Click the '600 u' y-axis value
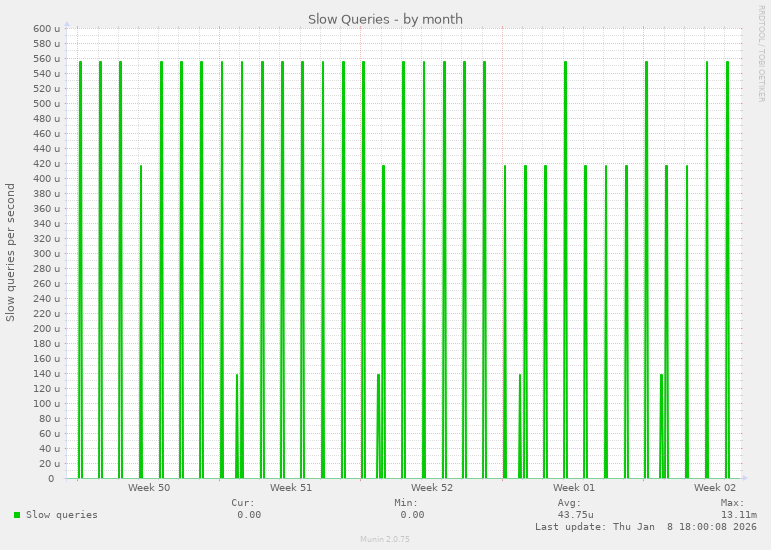 coord(47,29)
